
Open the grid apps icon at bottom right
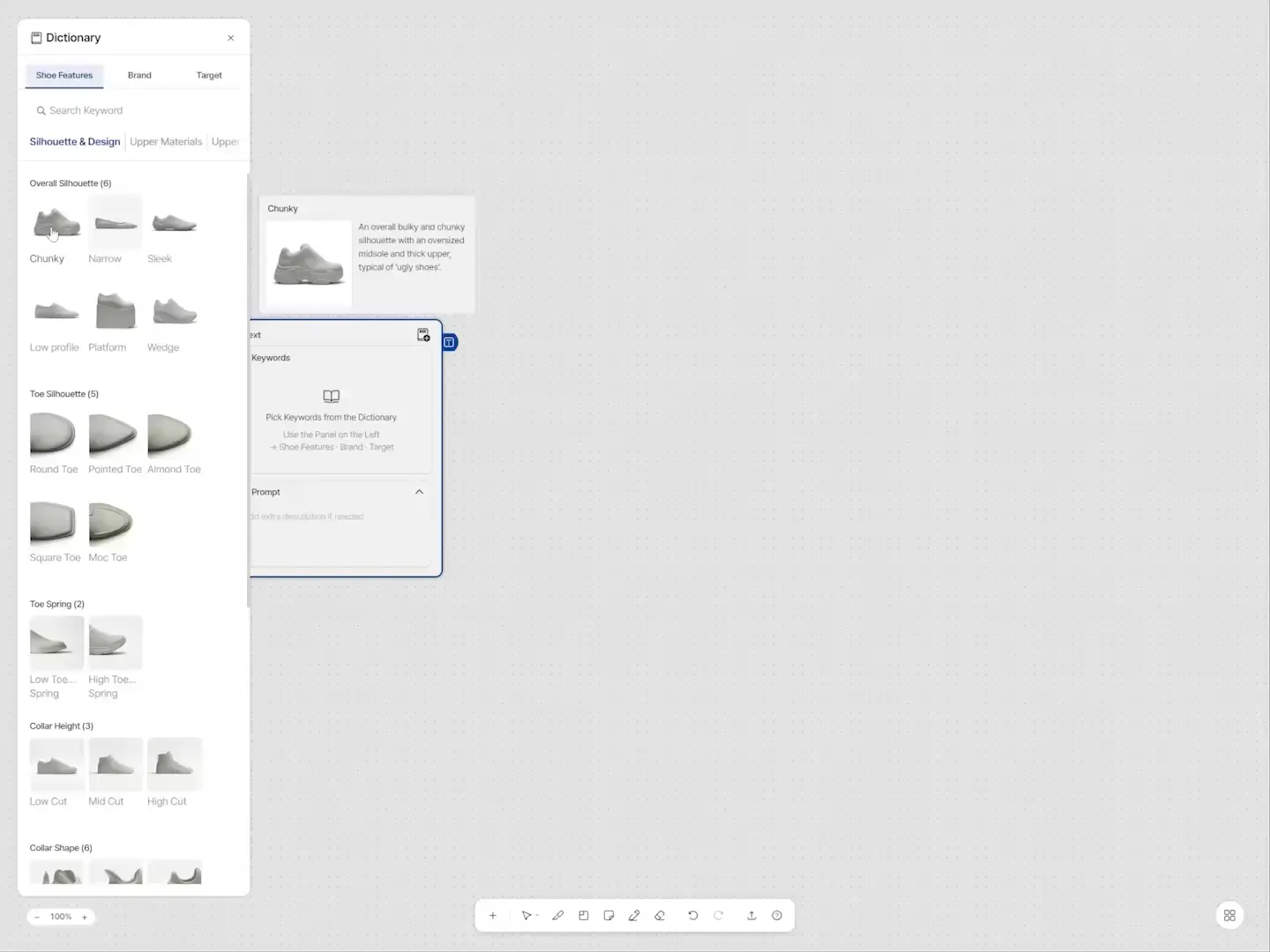click(x=1229, y=915)
